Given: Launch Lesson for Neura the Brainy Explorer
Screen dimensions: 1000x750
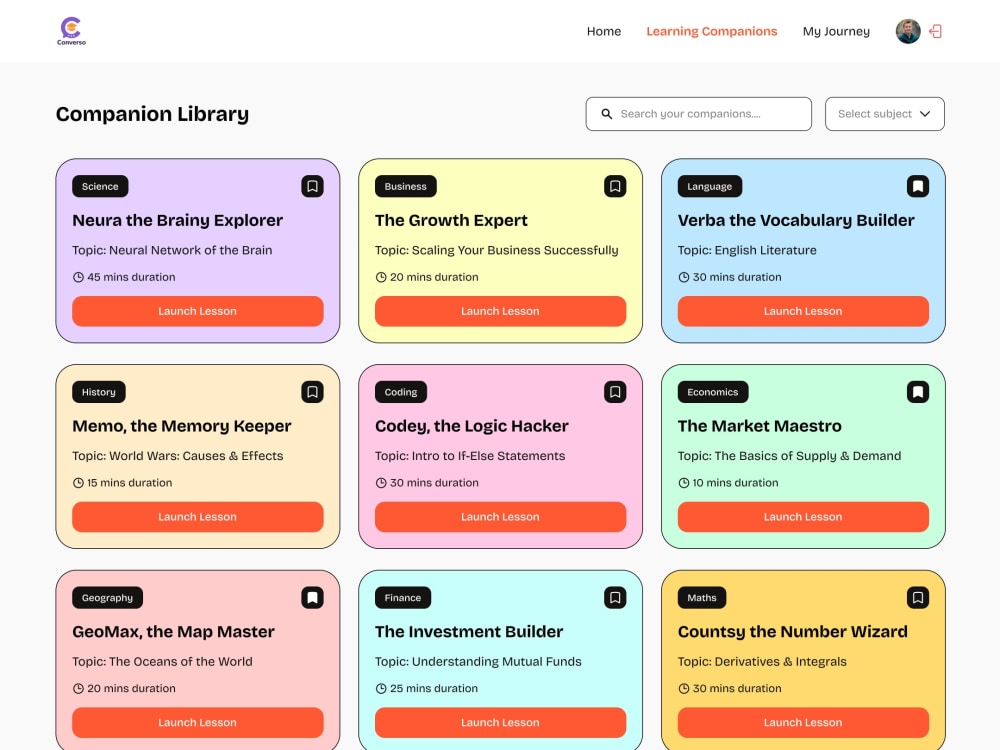Looking at the screenshot, I should [x=198, y=311].
